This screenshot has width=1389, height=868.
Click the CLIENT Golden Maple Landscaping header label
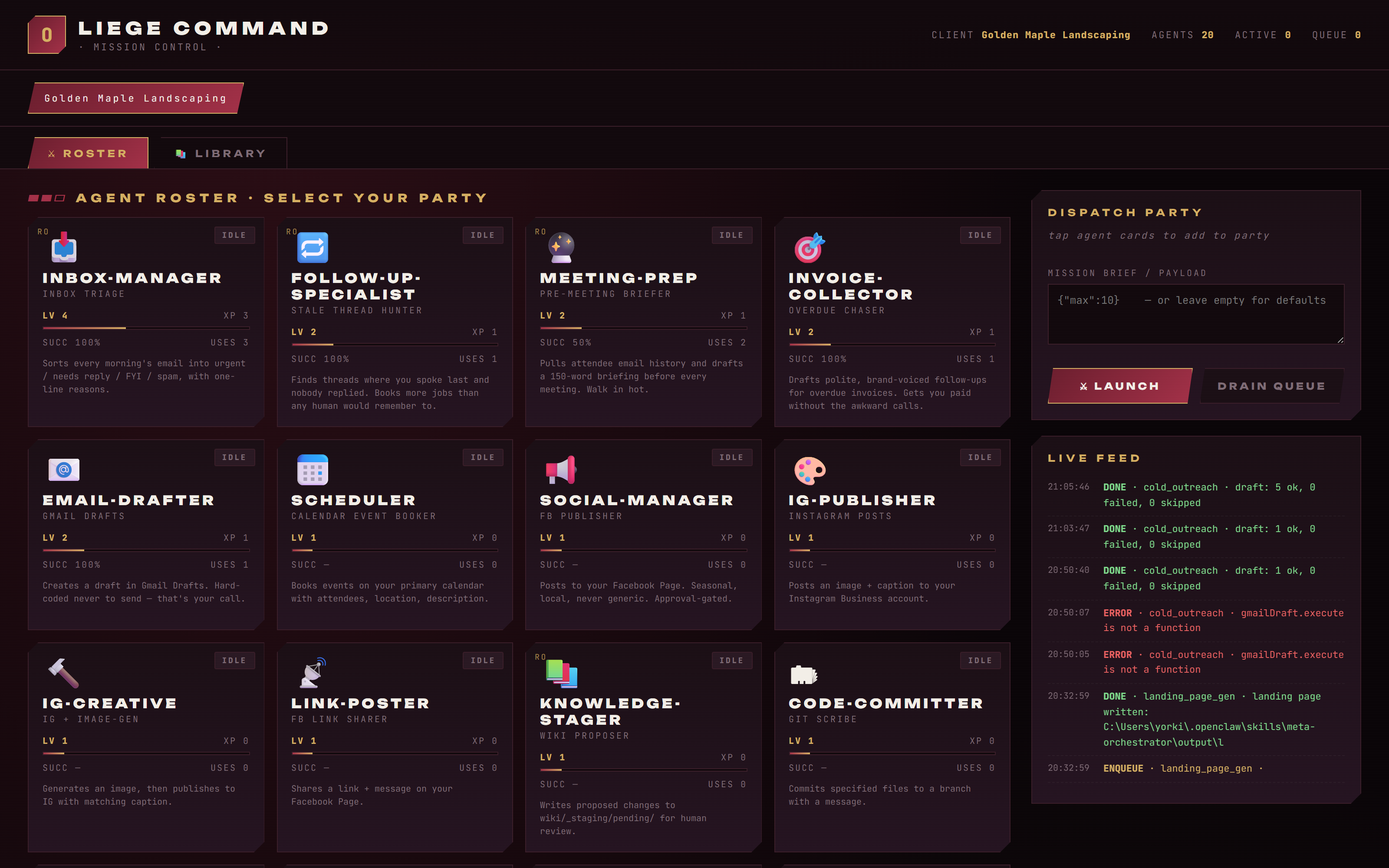(x=1031, y=35)
